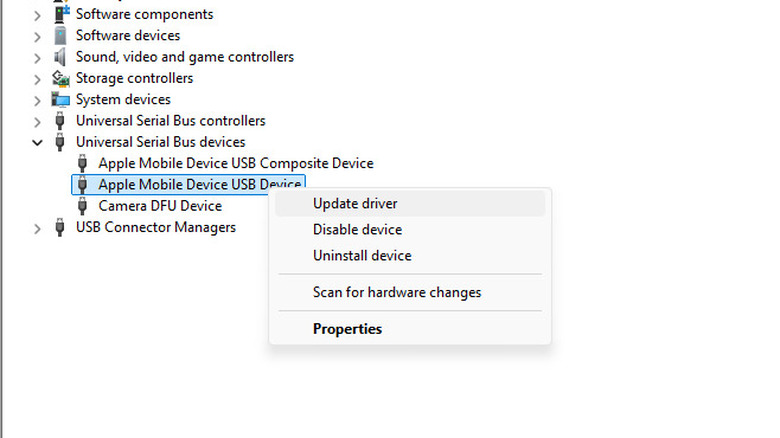Select Scan for hardware changes
The width and height of the screenshot is (780, 438).
397,293
